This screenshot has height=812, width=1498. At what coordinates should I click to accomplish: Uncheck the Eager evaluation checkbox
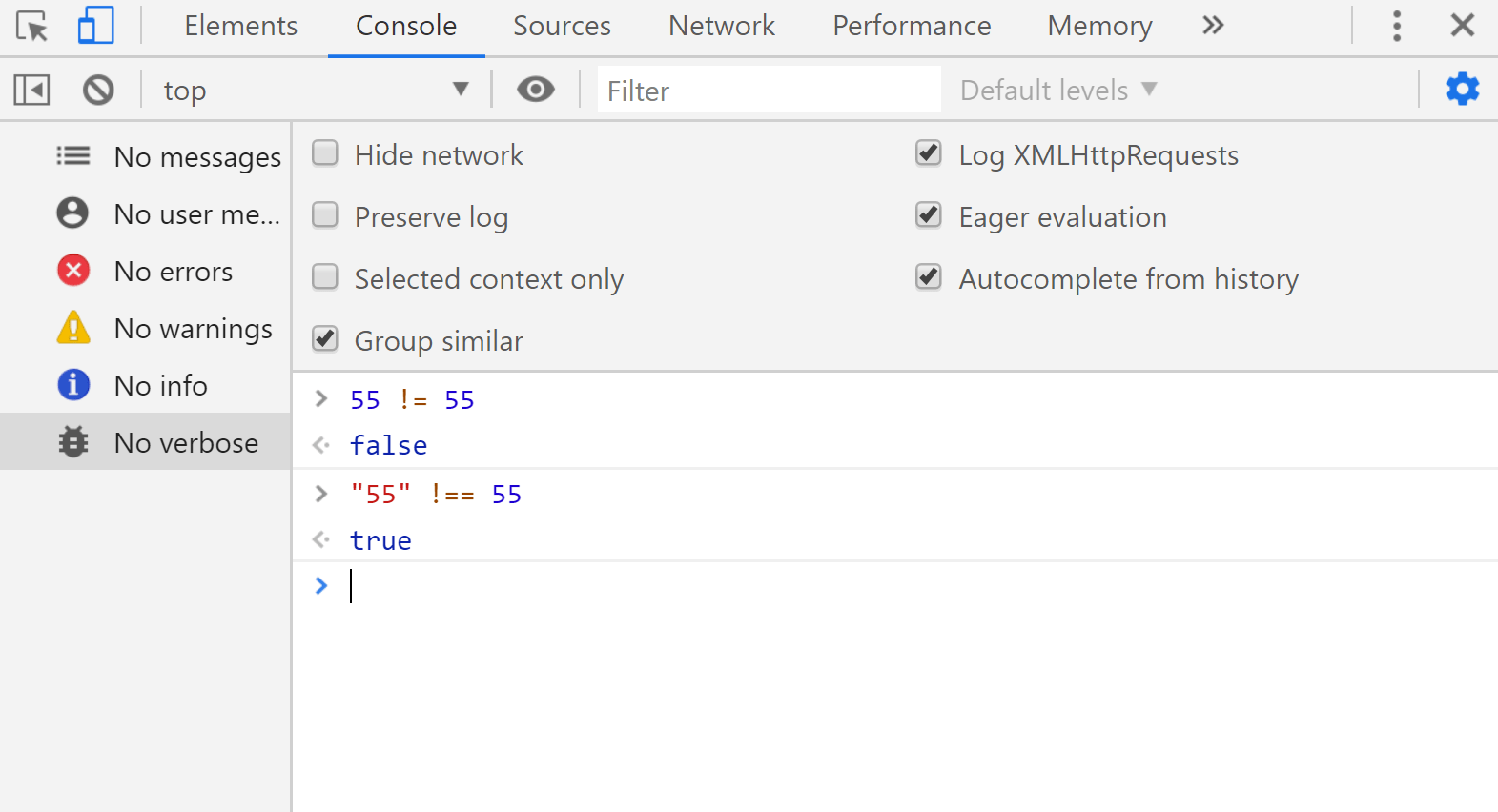(x=929, y=216)
